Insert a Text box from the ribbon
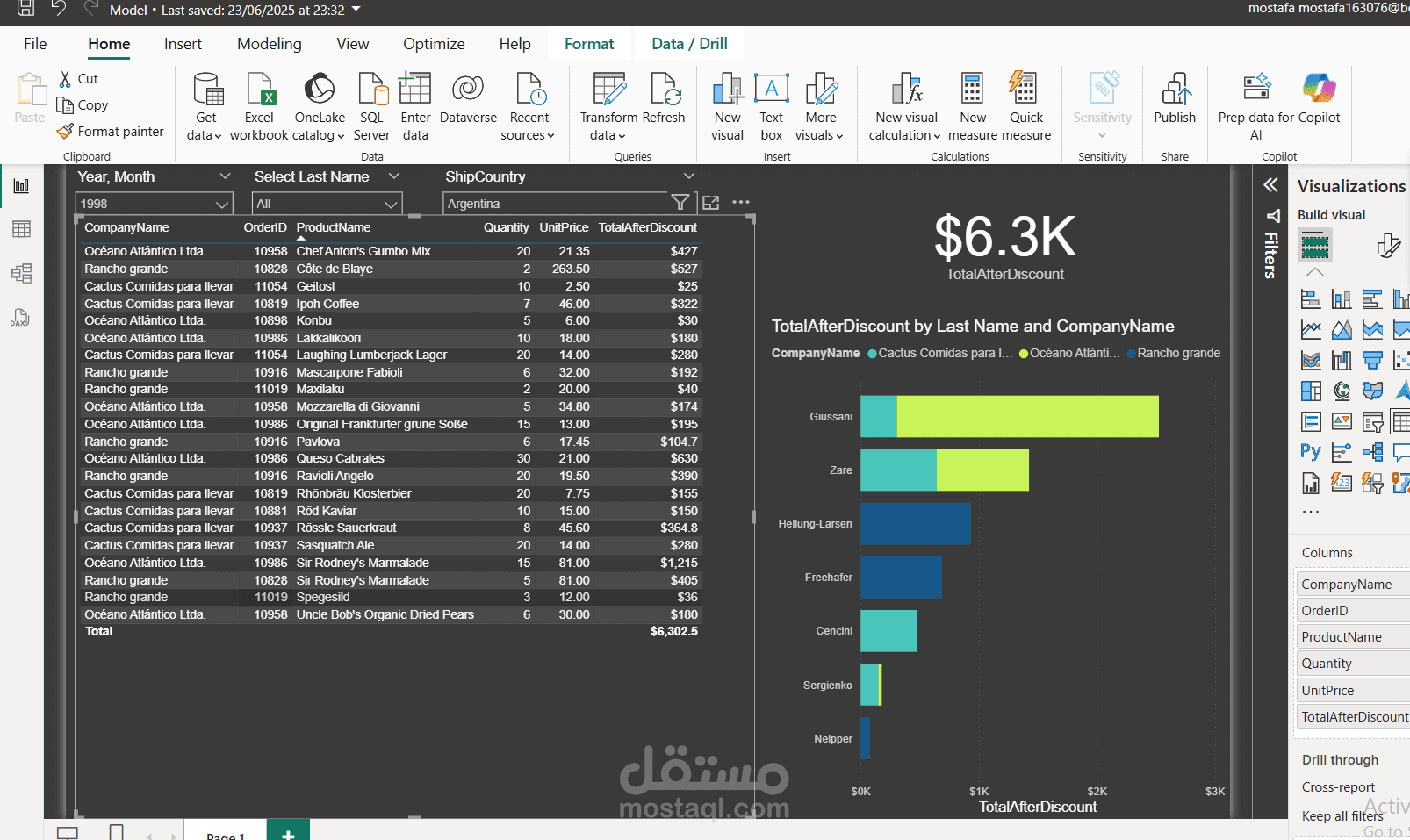Viewport: 1410px width, 840px height. [771, 98]
